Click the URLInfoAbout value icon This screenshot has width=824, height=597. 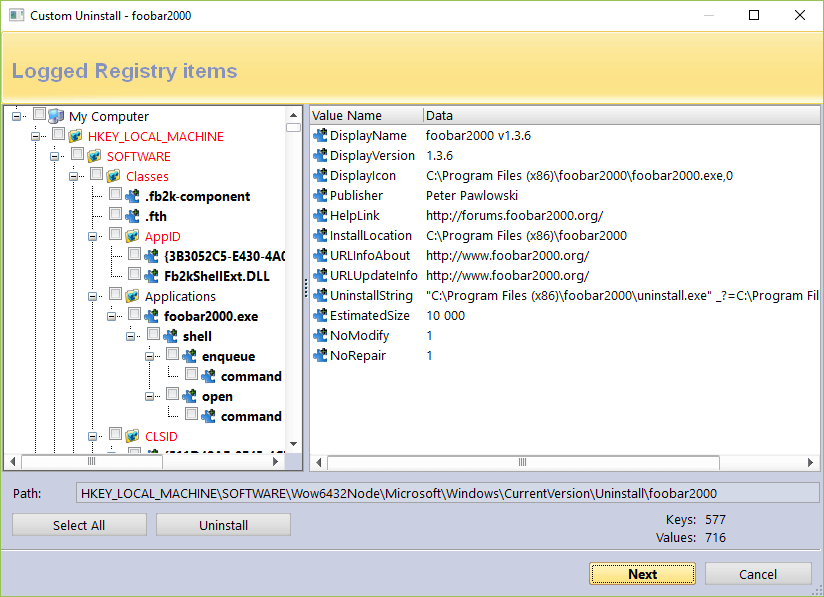click(320, 255)
